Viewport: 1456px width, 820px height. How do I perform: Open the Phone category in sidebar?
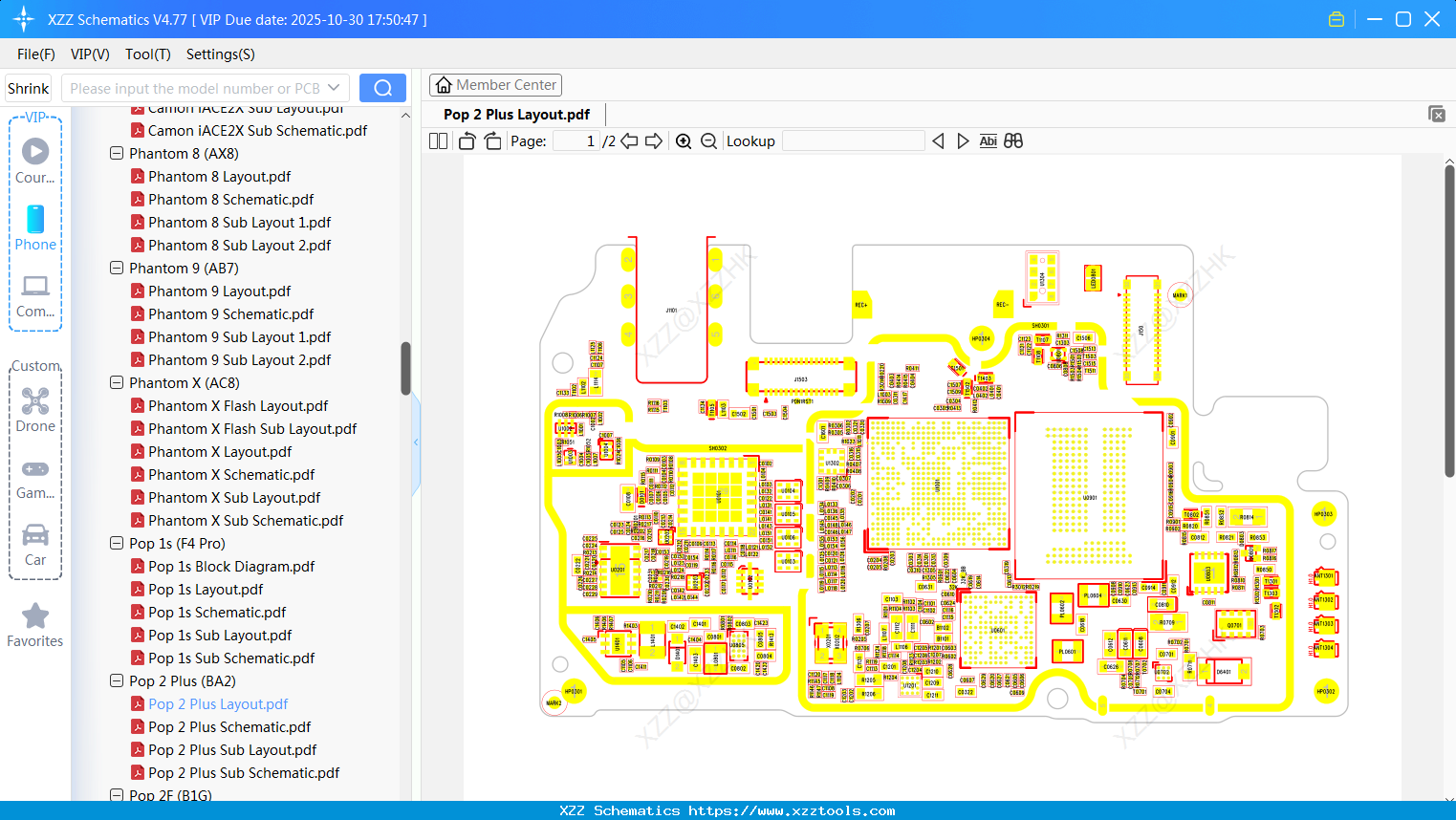pyautogui.click(x=35, y=228)
